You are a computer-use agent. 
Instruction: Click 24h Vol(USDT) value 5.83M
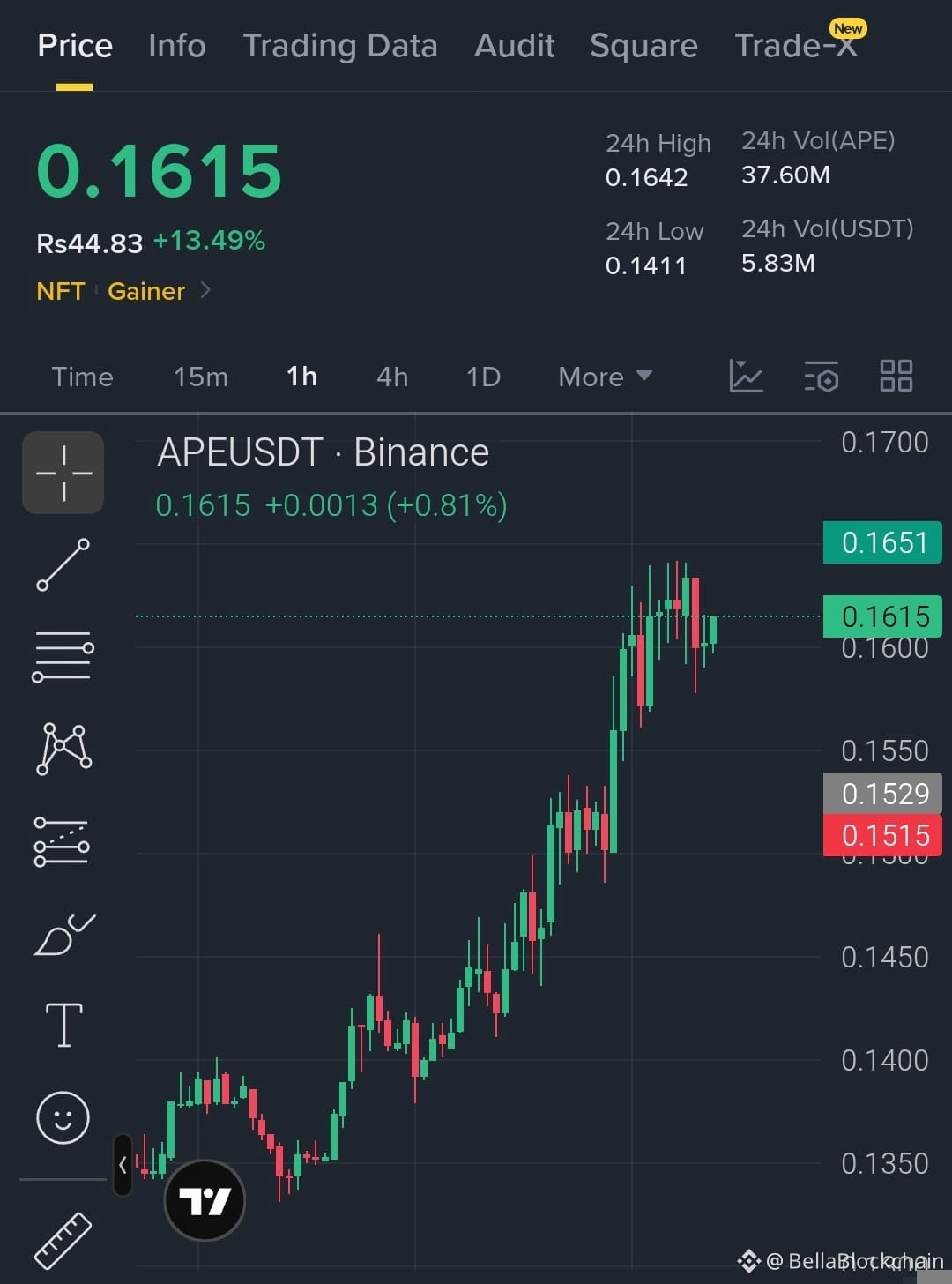777,263
